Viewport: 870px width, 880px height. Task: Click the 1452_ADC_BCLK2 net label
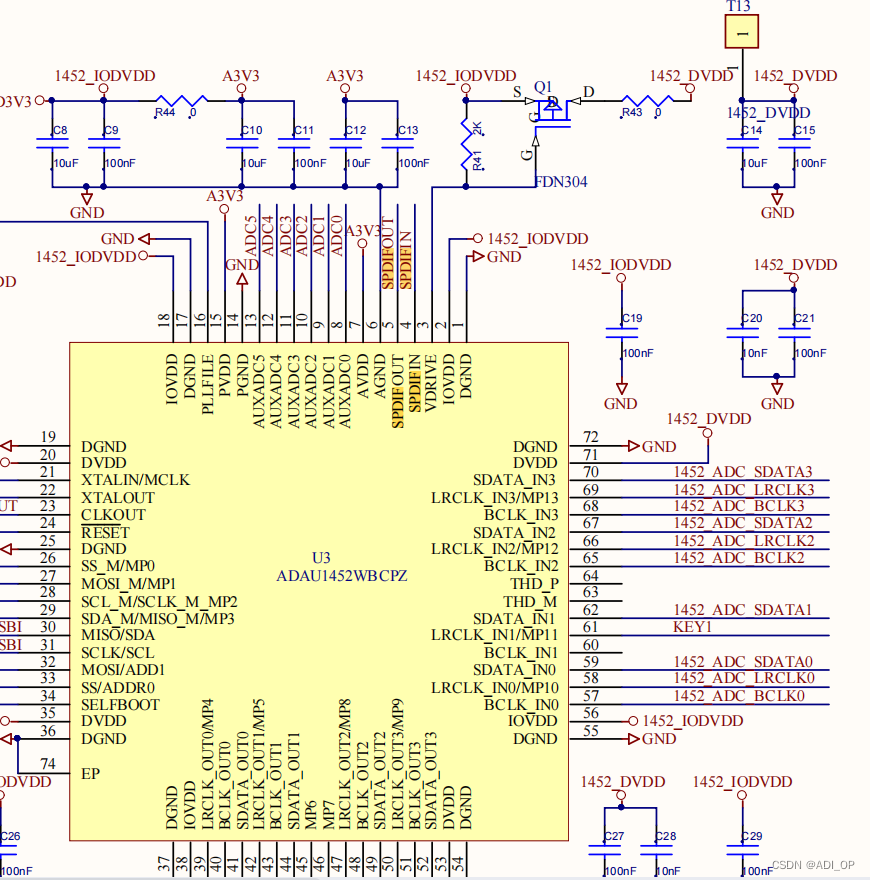click(x=739, y=558)
